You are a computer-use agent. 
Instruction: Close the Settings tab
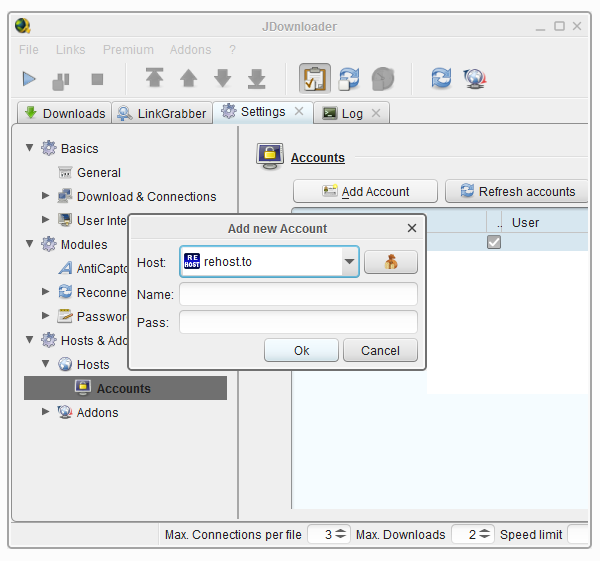pos(299,111)
